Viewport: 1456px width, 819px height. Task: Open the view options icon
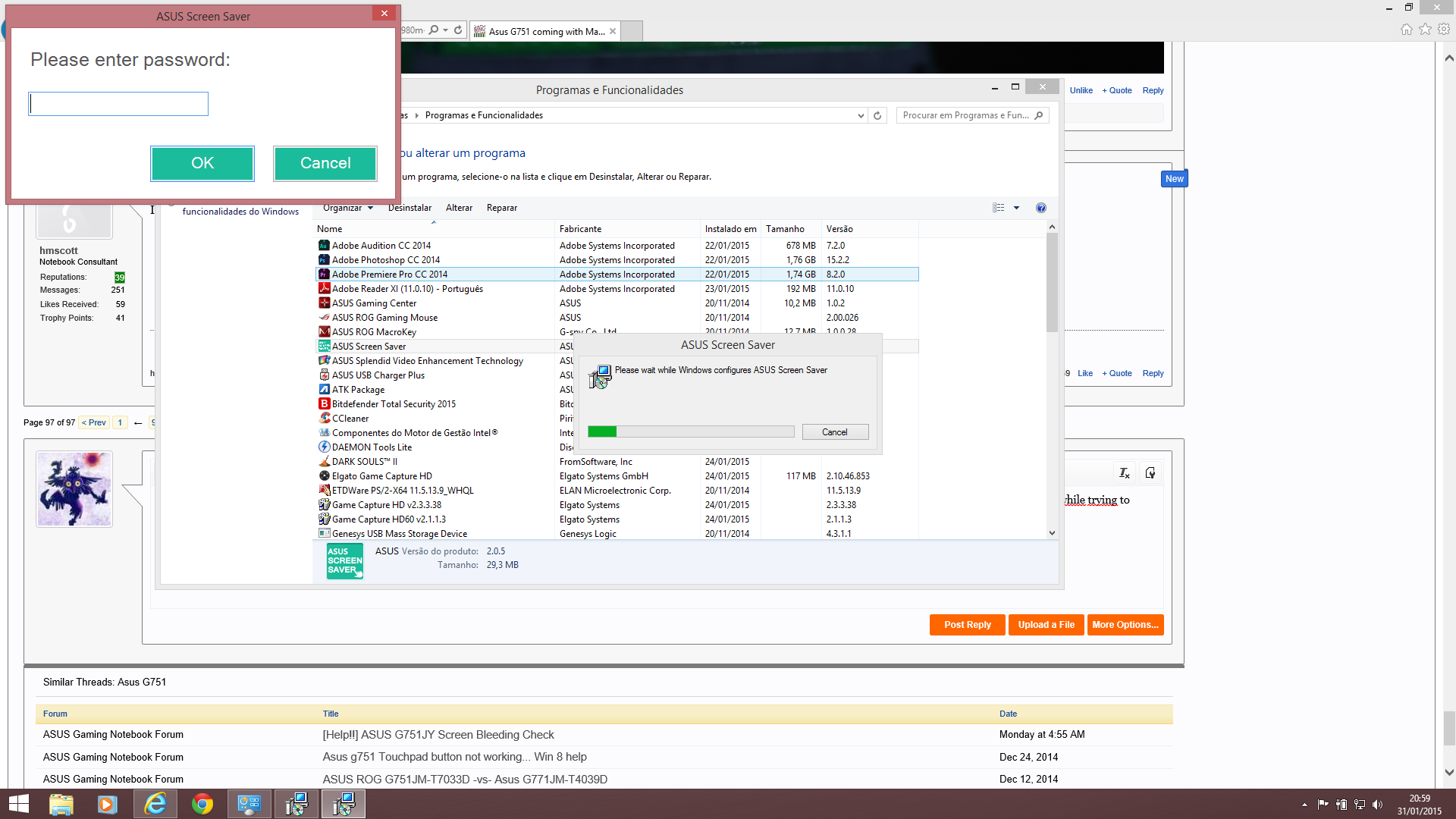pos(998,208)
